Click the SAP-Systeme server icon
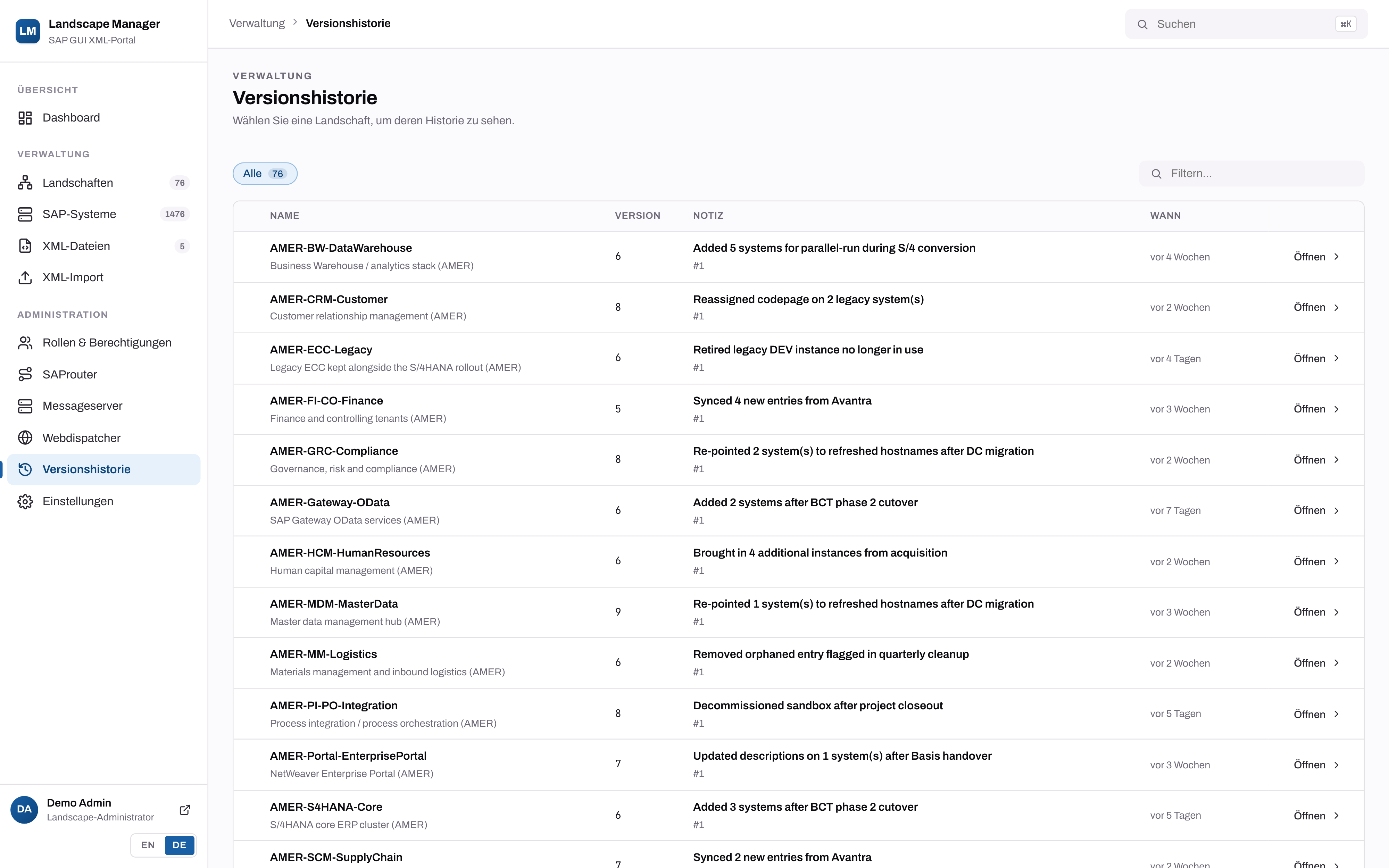This screenshot has height=868, width=1389. pyautogui.click(x=25, y=214)
